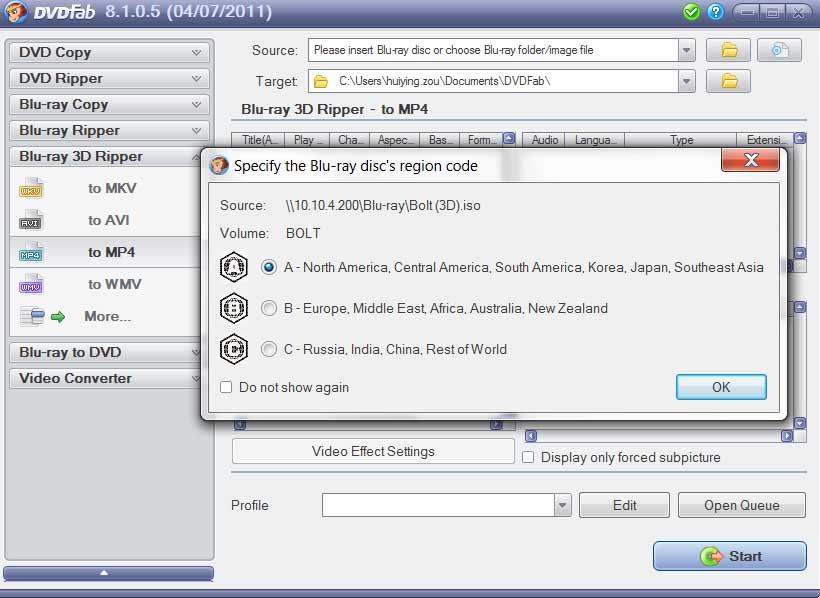The height and width of the screenshot is (598, 820).
Task: Tick the Do not show again checkbox
Action: [x=226, y=387]
